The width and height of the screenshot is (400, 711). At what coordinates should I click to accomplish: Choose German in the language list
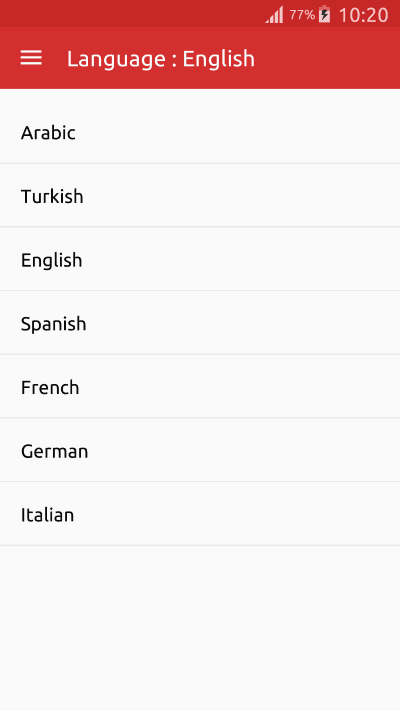tap(200, 450)
